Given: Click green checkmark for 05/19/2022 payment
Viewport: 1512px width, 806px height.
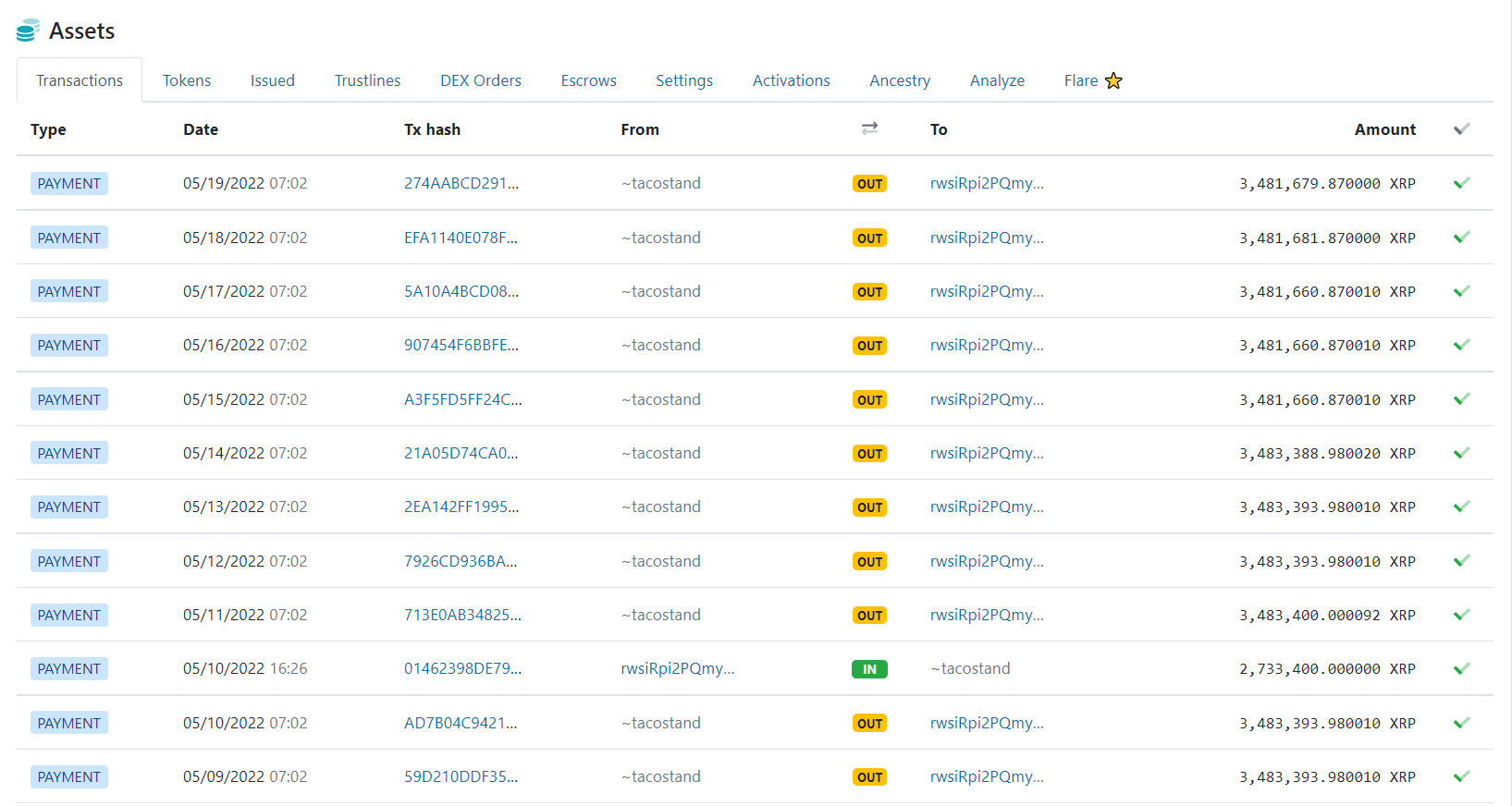Looking at the screenshot, I should (x=1461, y=183).
